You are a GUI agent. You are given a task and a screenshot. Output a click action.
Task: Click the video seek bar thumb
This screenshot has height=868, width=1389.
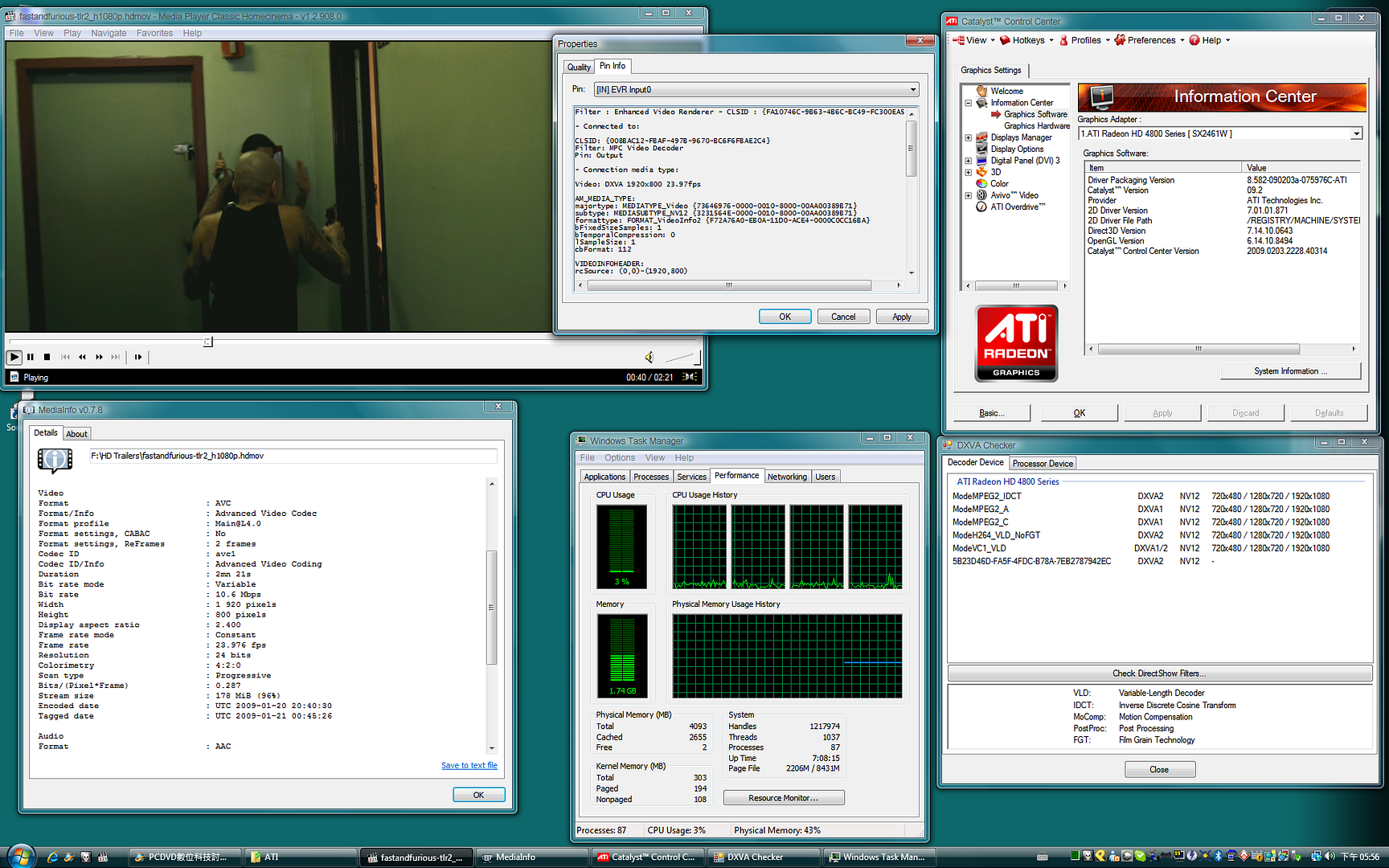208,342
